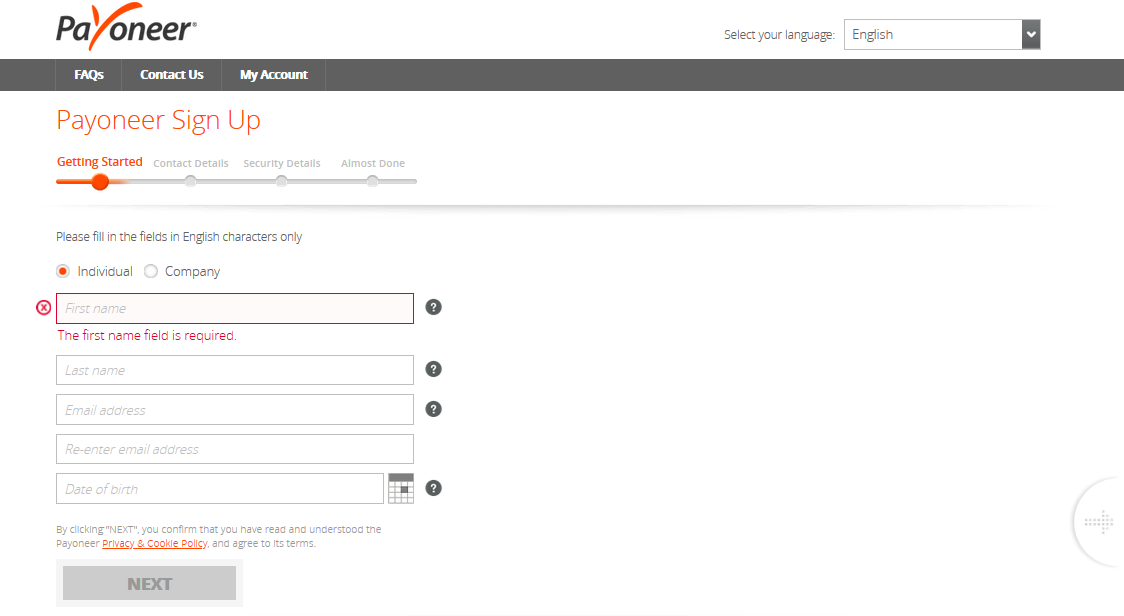Jump to Contact Details step

(x=191, y=164)
